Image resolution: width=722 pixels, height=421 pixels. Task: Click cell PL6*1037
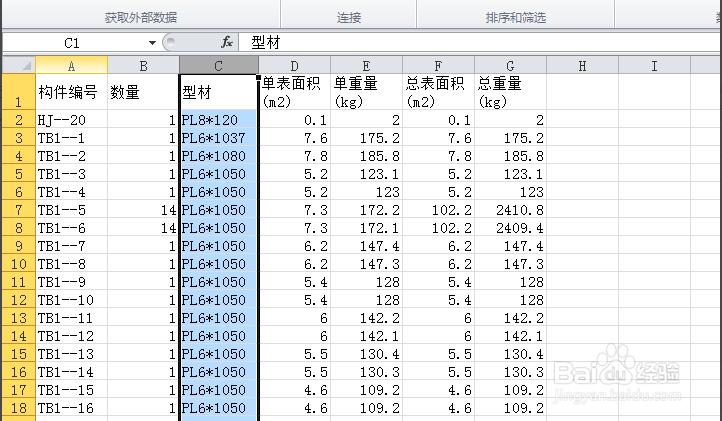click(x=219, y=138)
